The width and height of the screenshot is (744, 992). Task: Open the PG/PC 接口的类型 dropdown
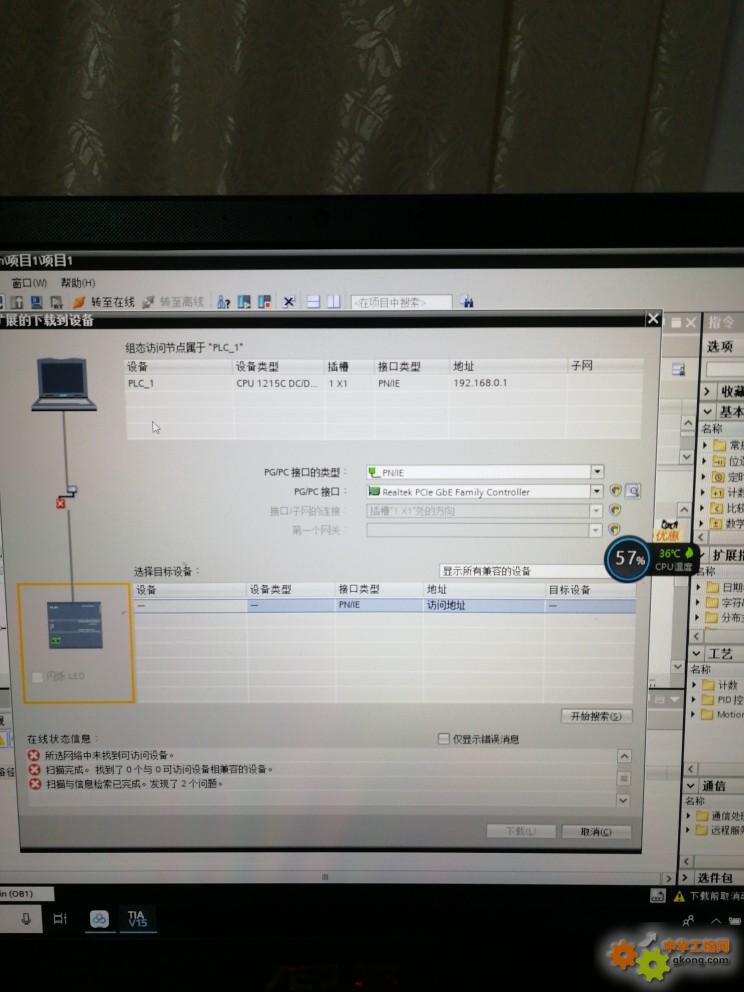click(x=597, y=472)
